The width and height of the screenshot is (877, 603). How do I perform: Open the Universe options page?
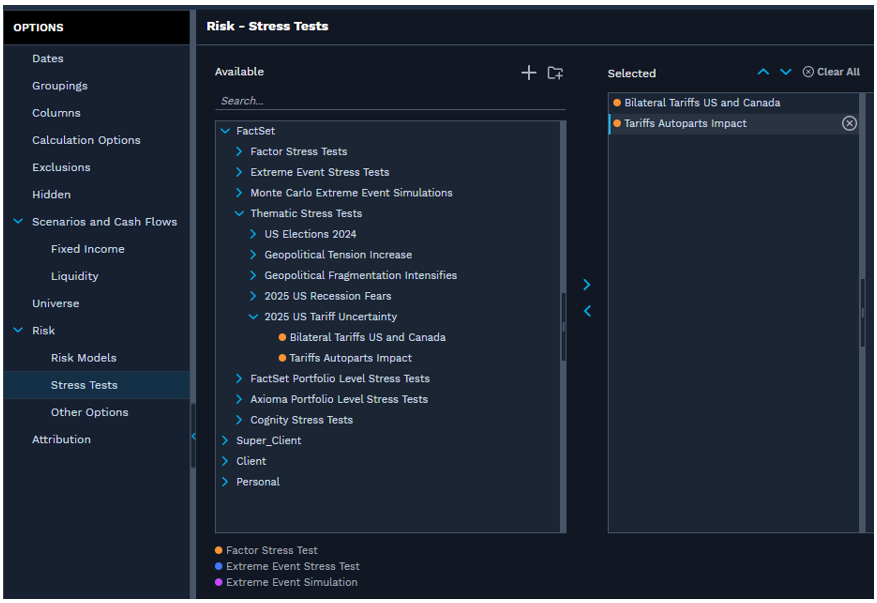pyautogui.click(x=55, y=304)
